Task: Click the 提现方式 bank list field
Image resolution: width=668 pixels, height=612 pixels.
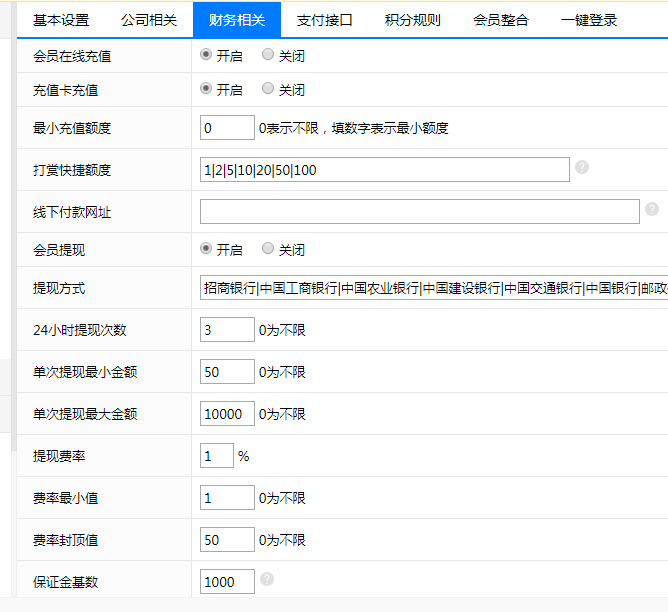Action: 433,288
